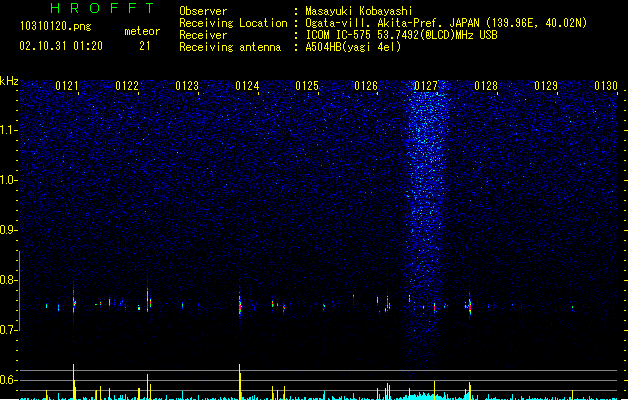Click the date stamp 02.10.31 01:20
Image resolution: width=629 pixels, height=400 pixels.
tap(61, 46)
